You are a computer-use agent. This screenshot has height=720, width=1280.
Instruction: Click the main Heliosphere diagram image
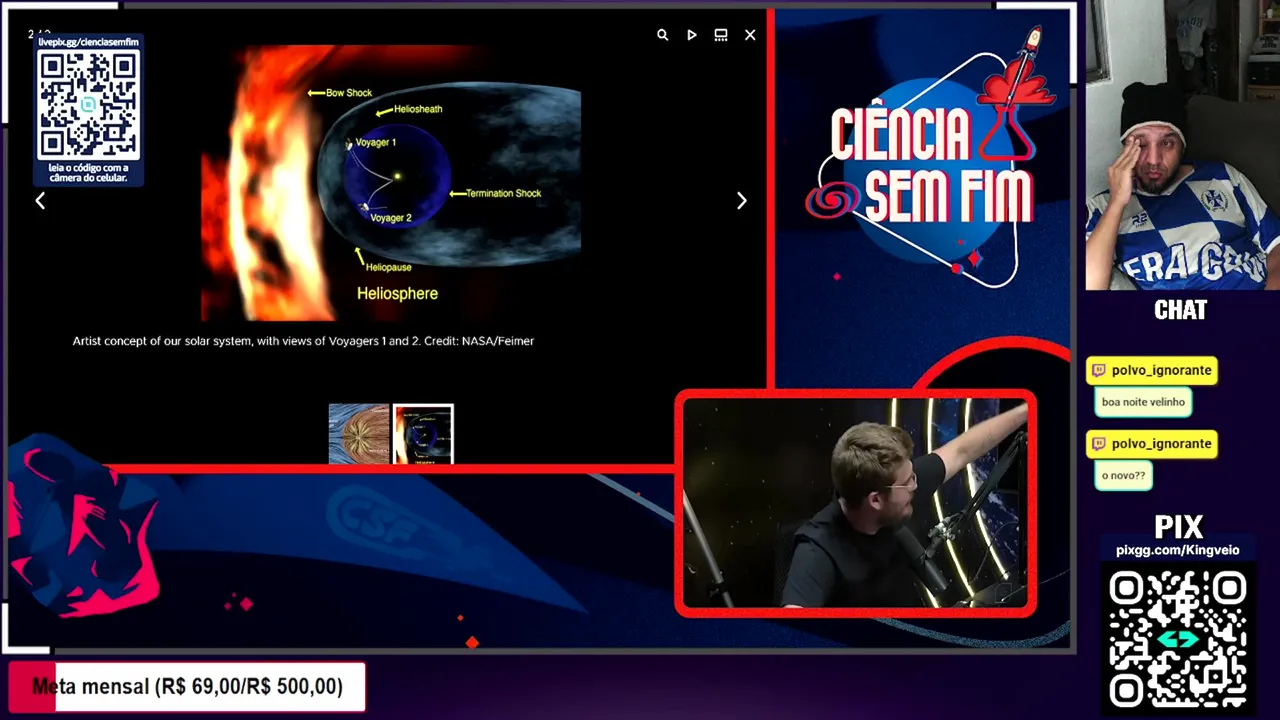391,183
